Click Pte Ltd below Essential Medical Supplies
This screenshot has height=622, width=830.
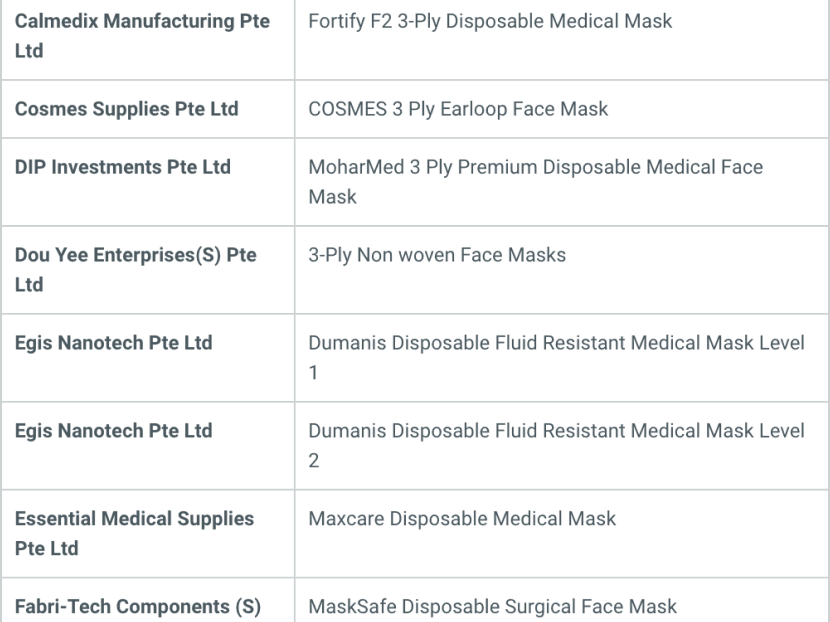[47, 549]
